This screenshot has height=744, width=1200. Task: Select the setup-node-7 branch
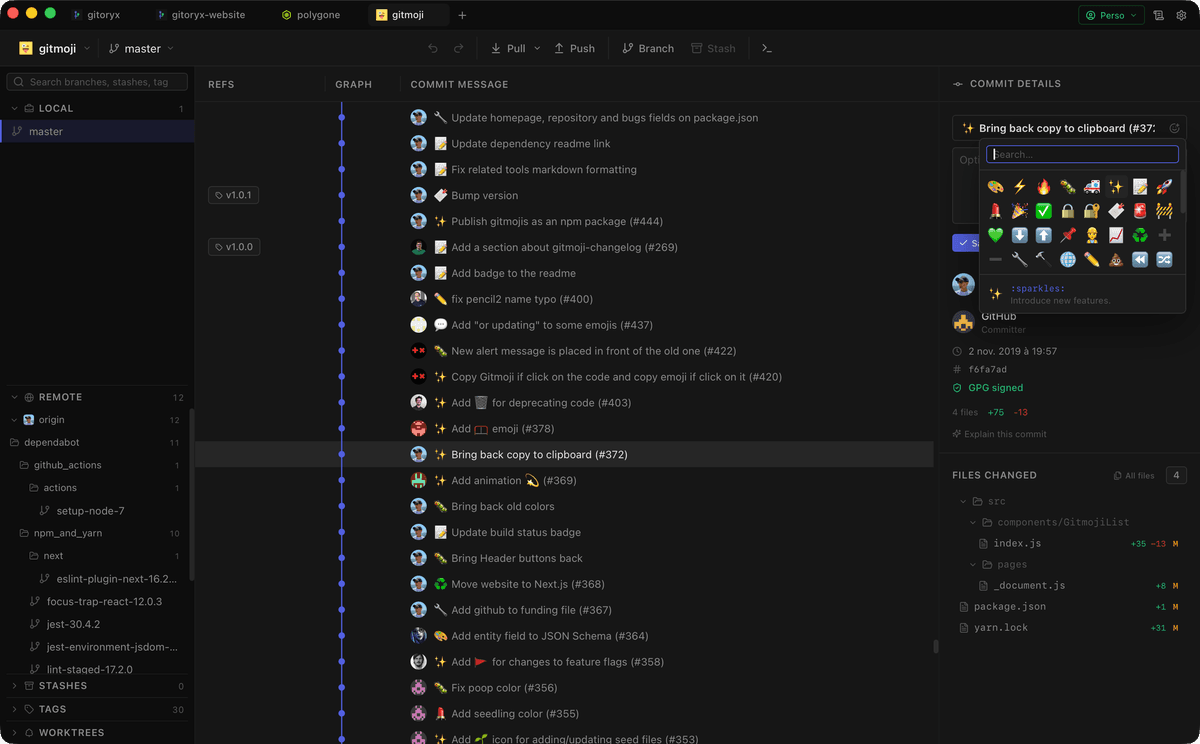pyautogui.click(x=90, y=511)
